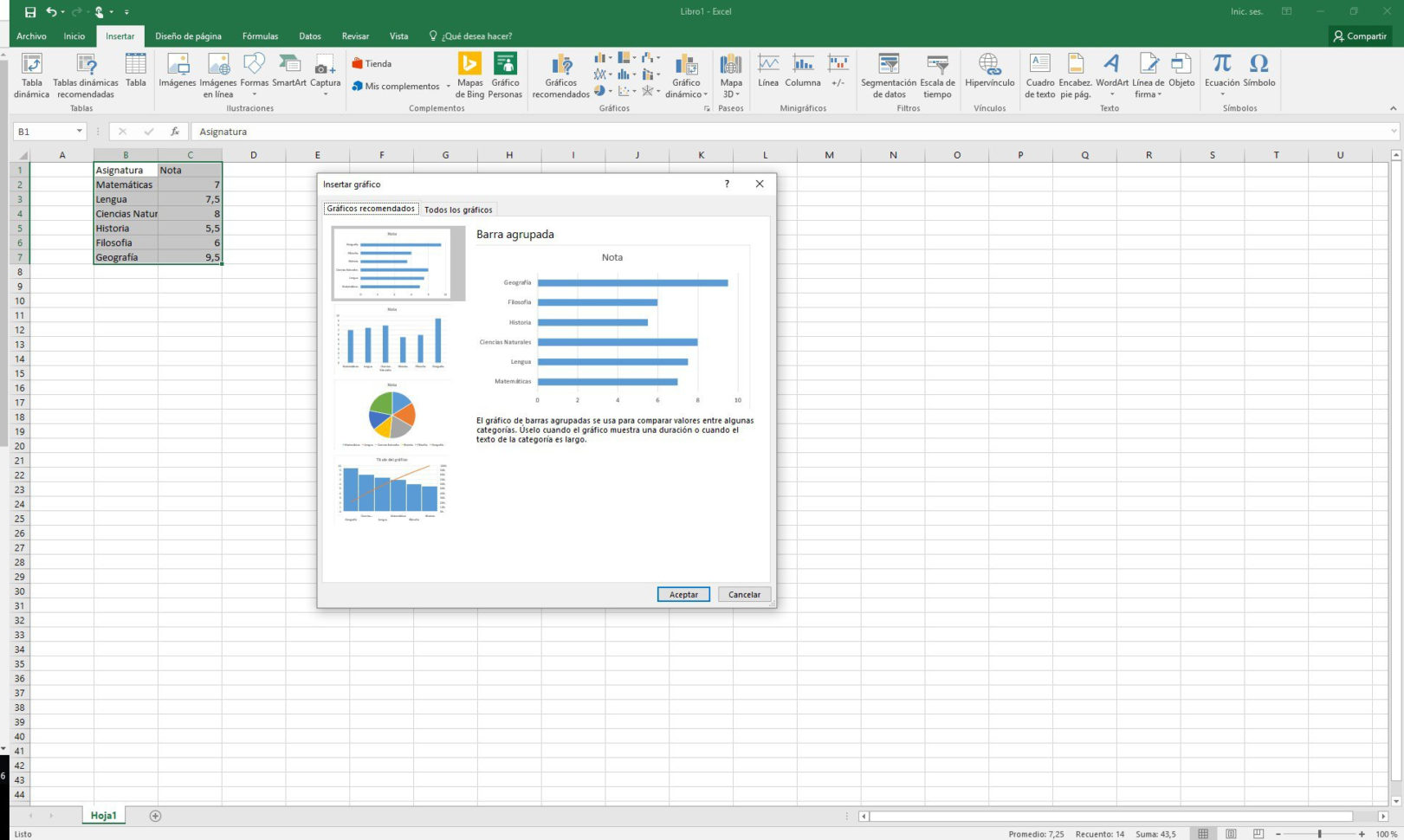The image size is (1404, 840).
Task: Insert an Ecuación
Action: [x=1222, y=76]
